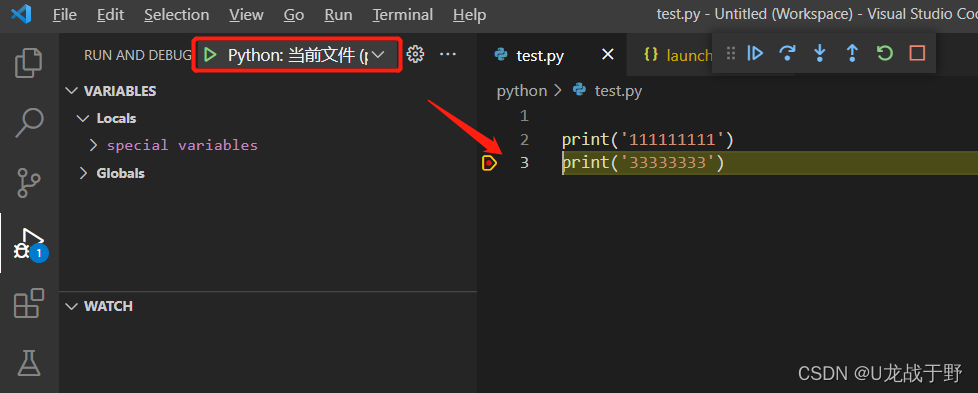Screen dimensions: 978x393
Task: Open the Help menu
Action: coord(470,14)
